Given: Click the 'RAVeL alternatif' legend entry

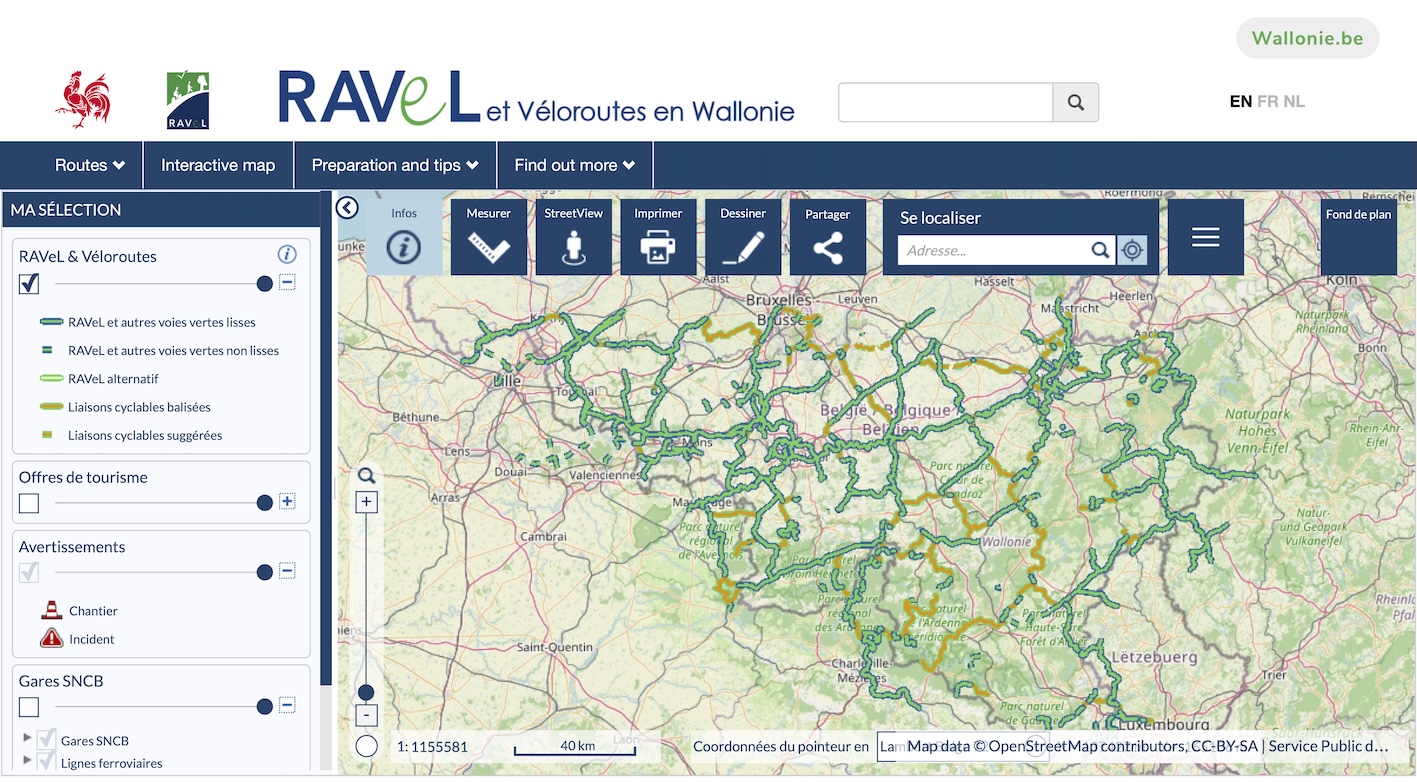Looking at the screenshot, I should coord(113,379).
